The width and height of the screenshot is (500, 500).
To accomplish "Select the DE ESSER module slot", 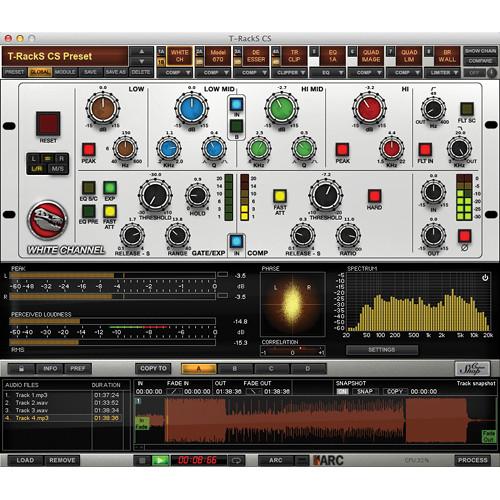I will (256, 56).
